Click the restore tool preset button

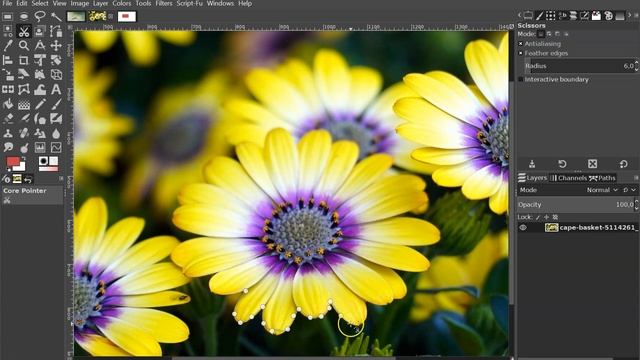562,164
